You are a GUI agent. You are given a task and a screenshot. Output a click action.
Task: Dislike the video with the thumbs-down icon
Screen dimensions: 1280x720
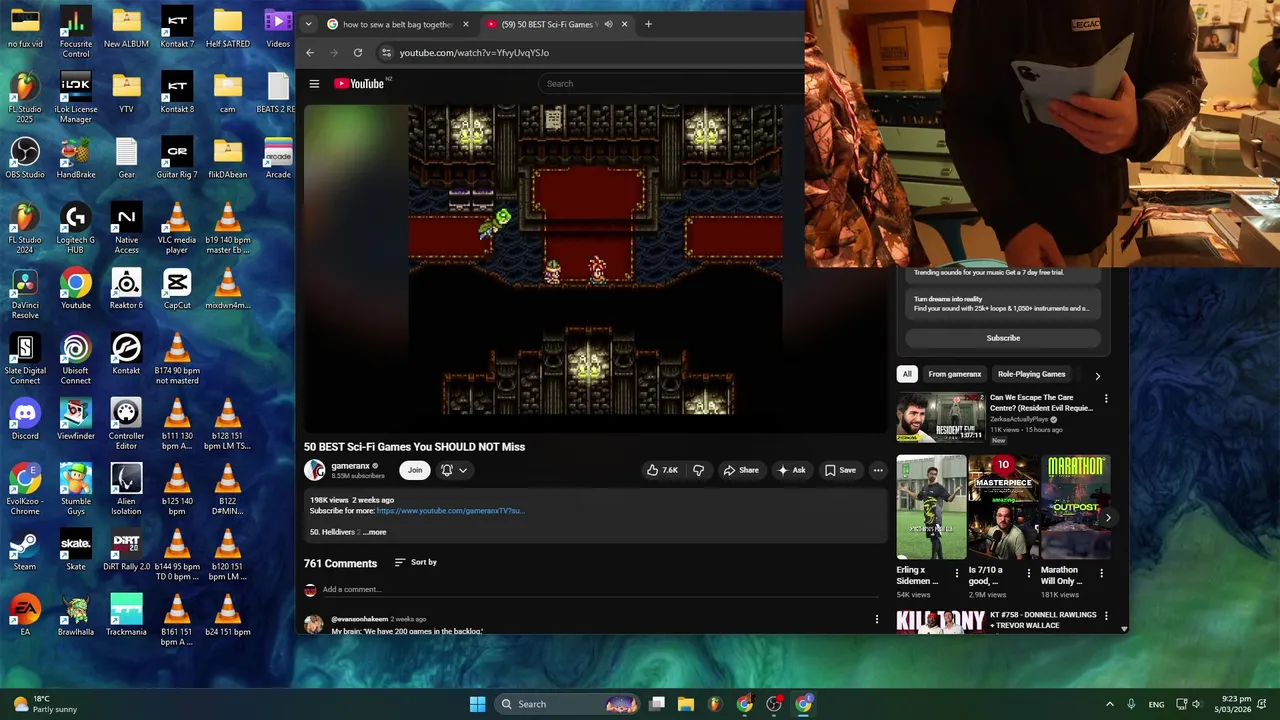click(x=698, y=470)
